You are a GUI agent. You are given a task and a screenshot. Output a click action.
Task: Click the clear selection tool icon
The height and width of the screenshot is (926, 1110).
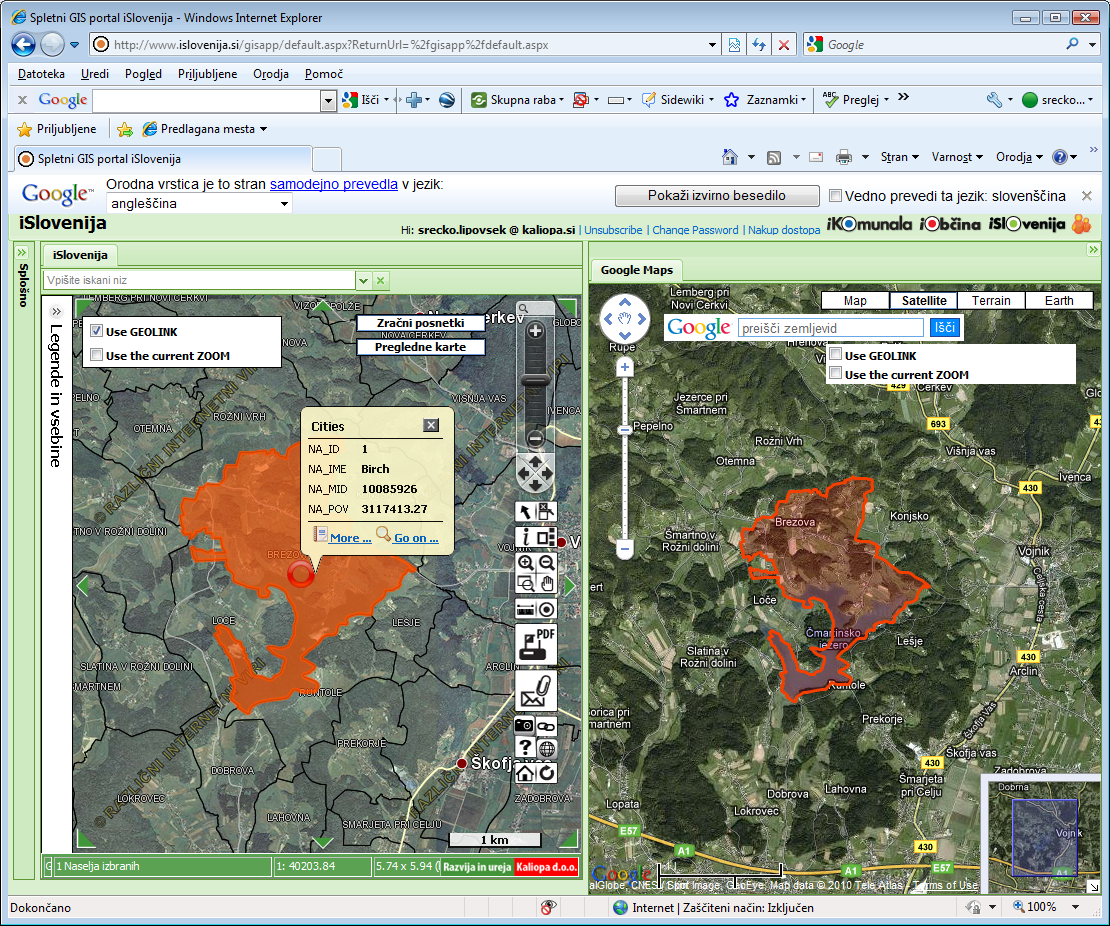pos(547,512)
